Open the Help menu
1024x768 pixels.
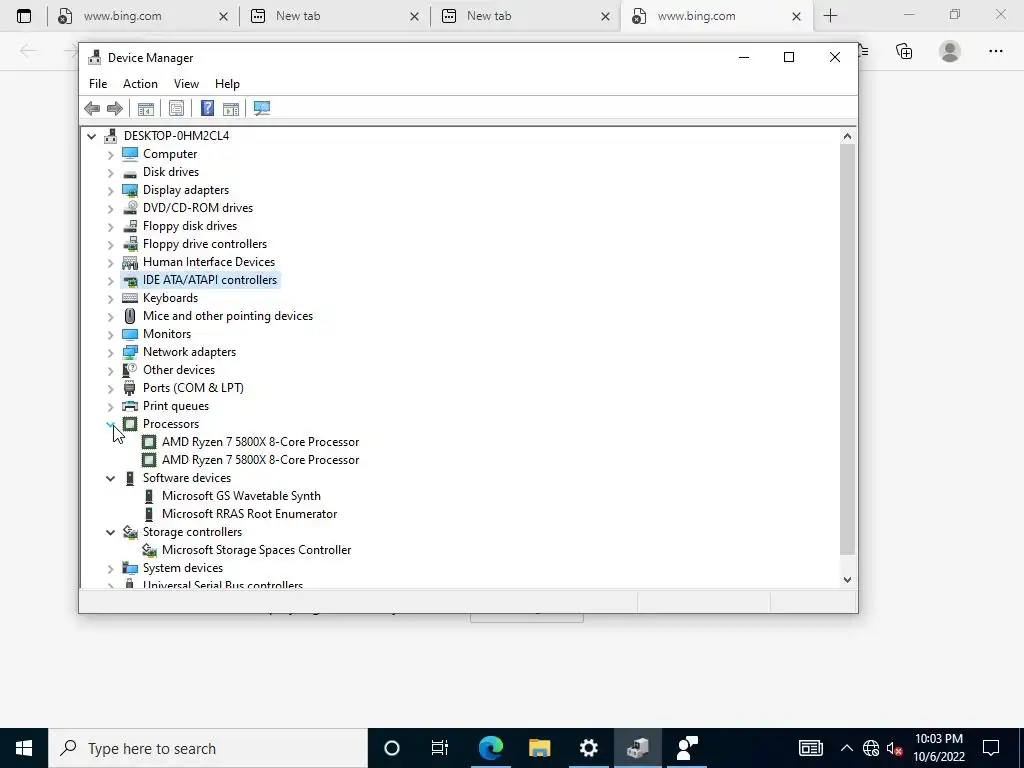pos(227,84)
